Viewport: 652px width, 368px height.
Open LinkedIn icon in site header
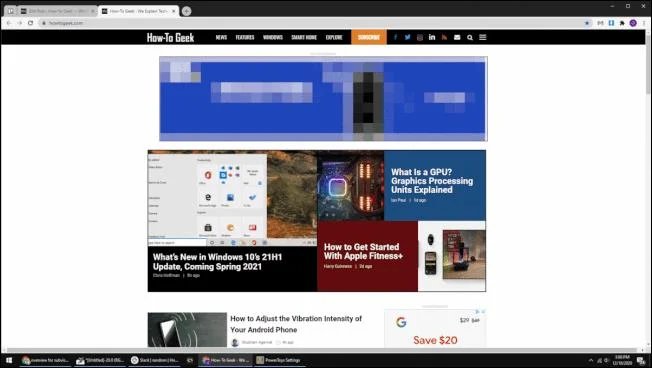tap(432, 37)
